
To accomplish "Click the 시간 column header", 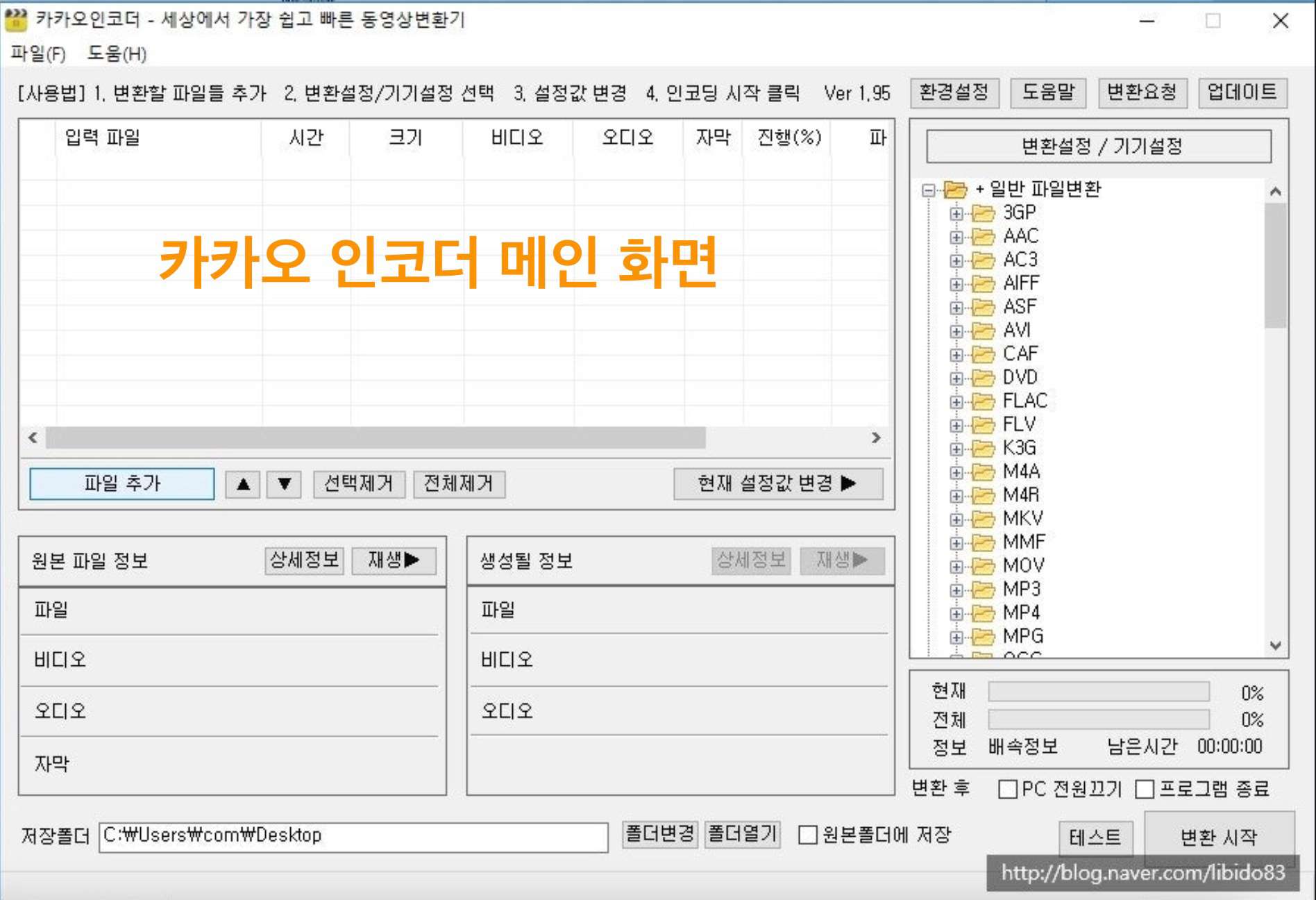I will (x=306, y=137).
